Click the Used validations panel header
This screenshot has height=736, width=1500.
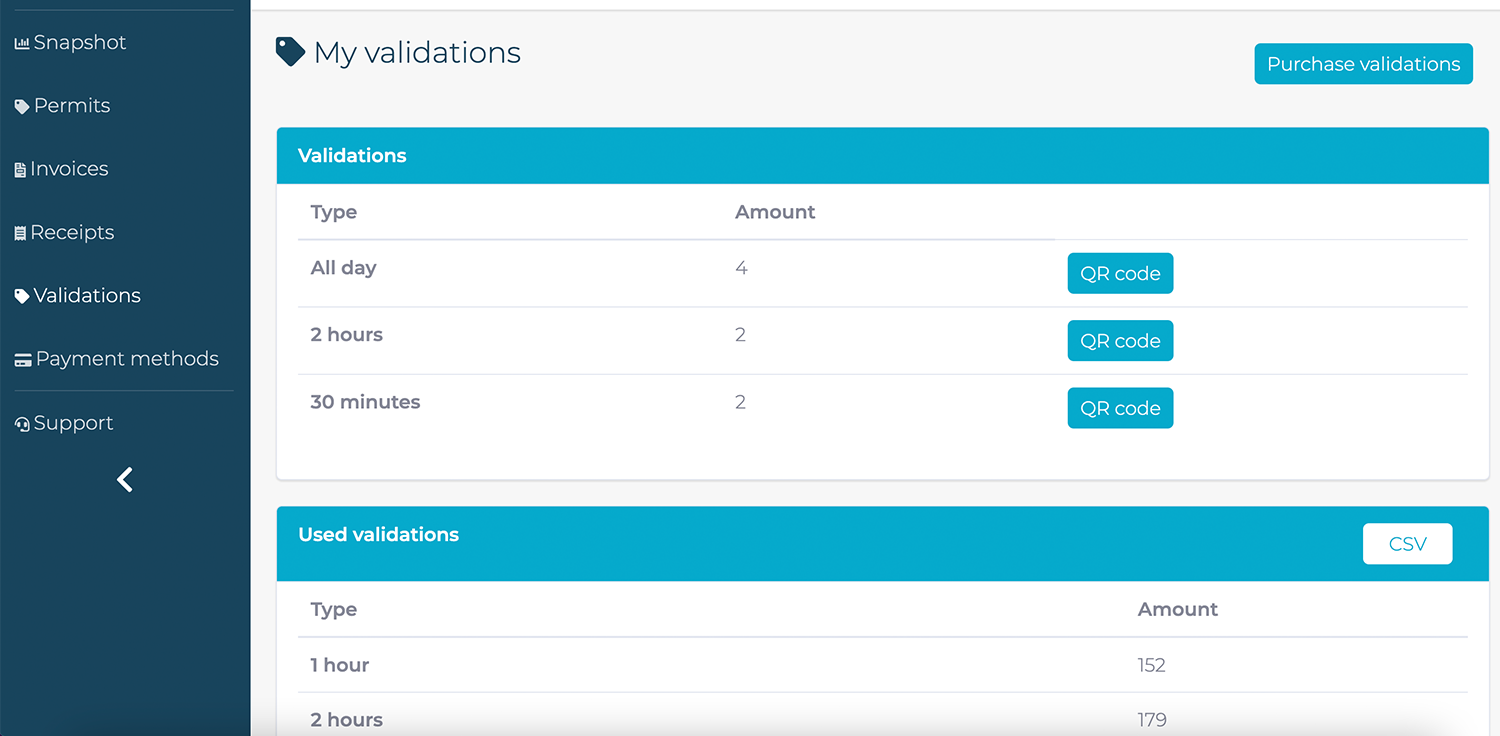pyautogui.click(x=883, y=544)
